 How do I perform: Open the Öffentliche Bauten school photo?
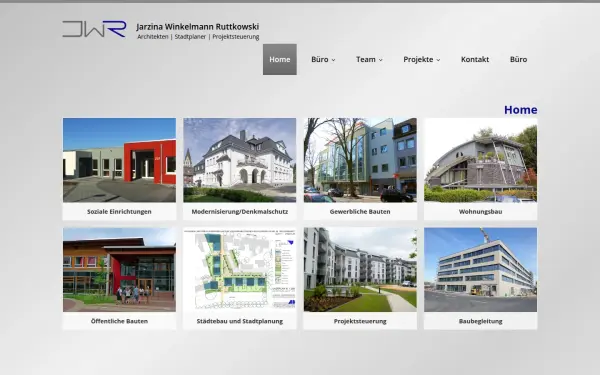[x=119, y=270]
